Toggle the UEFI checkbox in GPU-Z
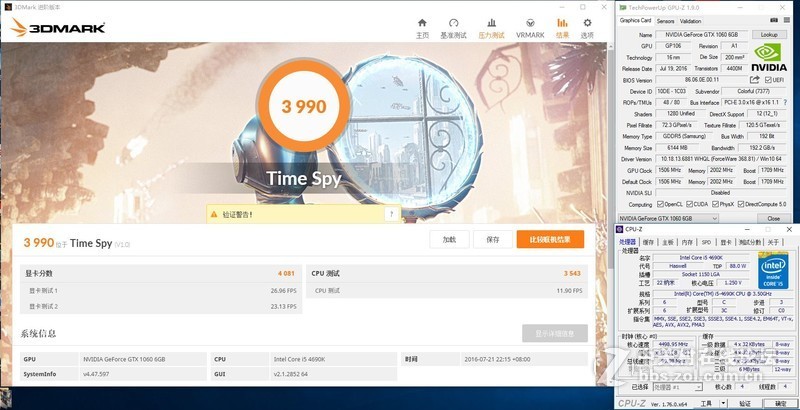800x410 pixels. [768, 80]
